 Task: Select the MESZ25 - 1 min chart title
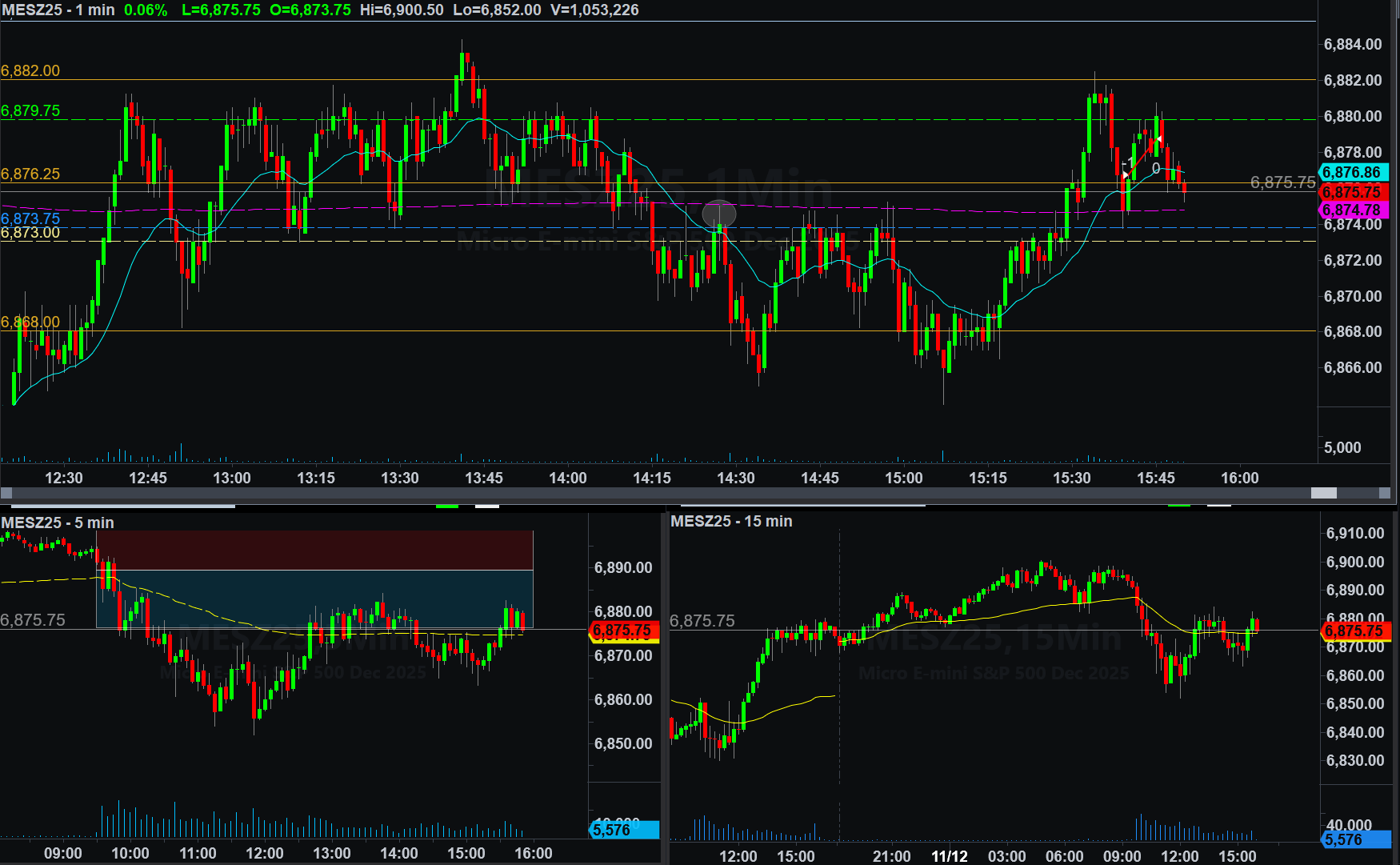click(x=58, y=10)
